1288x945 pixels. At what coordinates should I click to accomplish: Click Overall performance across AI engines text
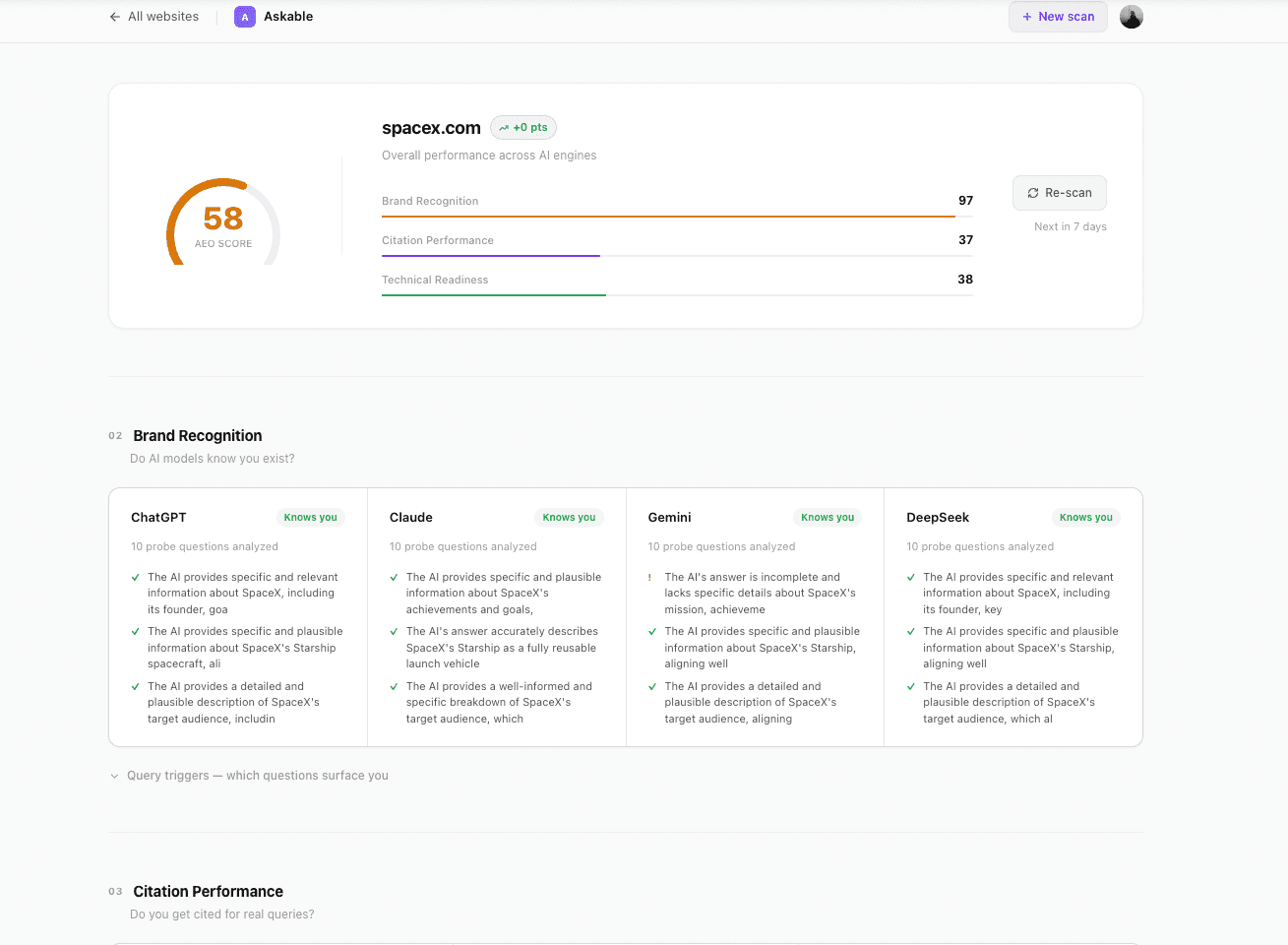point(489,156)
